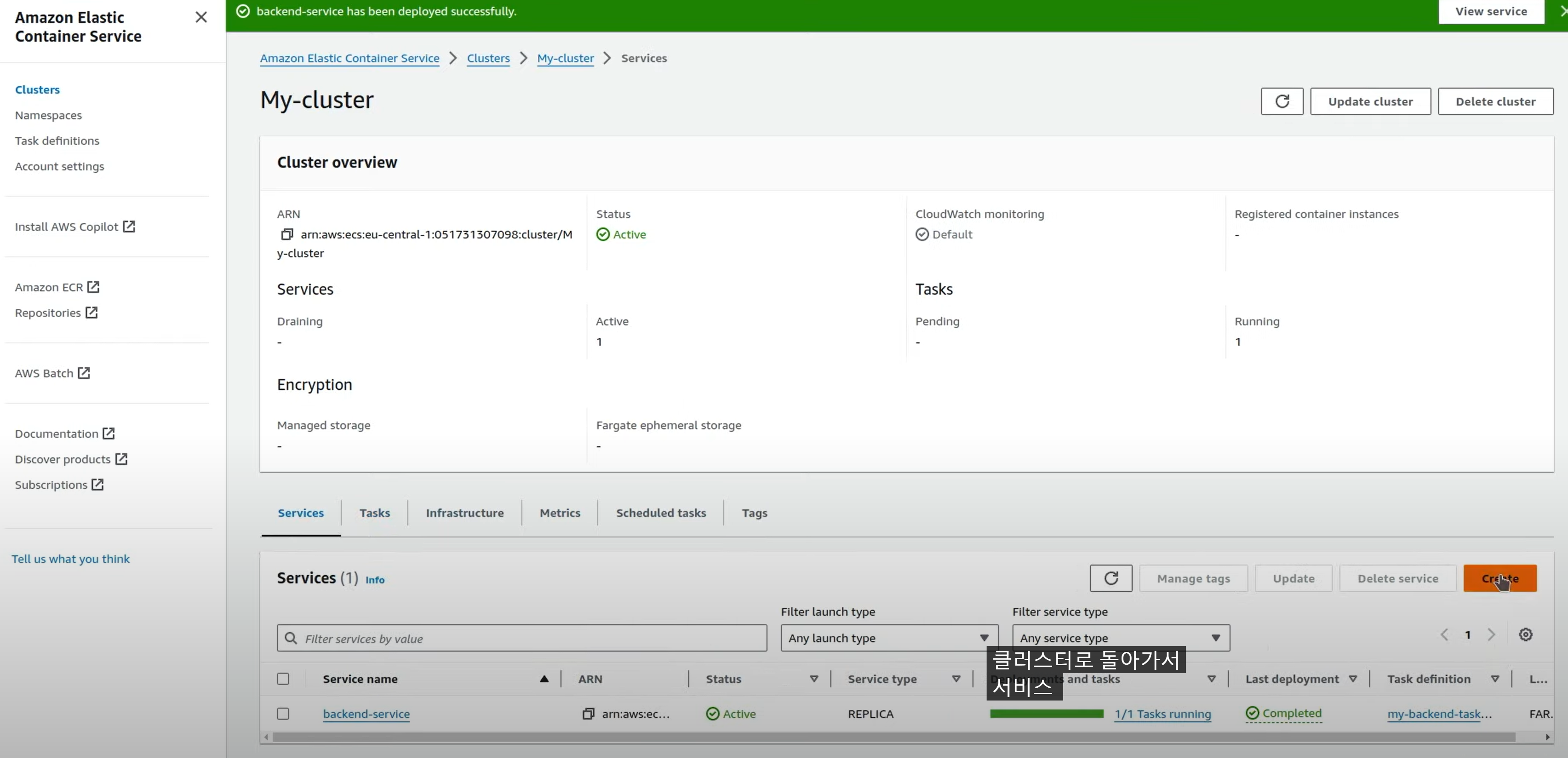The image size is (1568, 758).
Task: Switch to the Tasks tab
Action: [x=375, y=513]
